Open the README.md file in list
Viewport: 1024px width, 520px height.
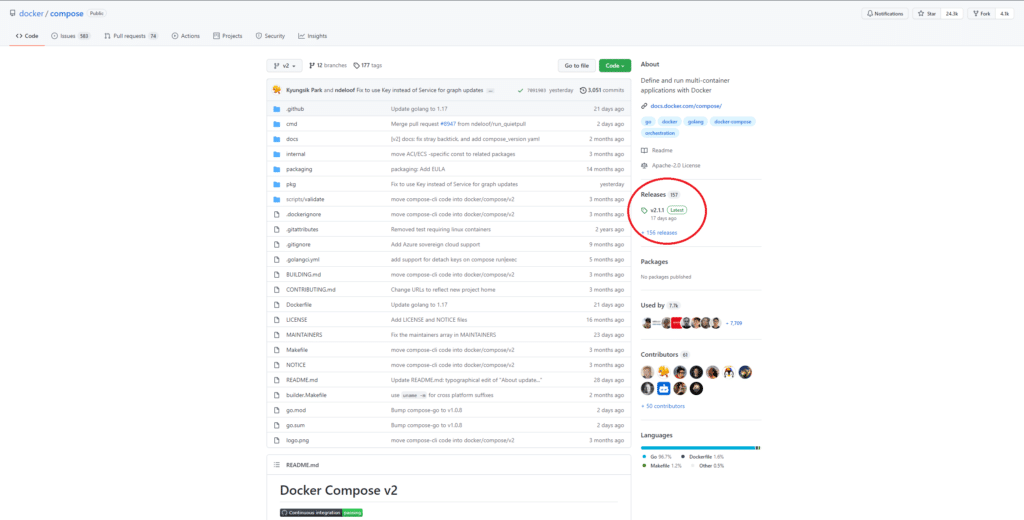[x=302, y=380]
